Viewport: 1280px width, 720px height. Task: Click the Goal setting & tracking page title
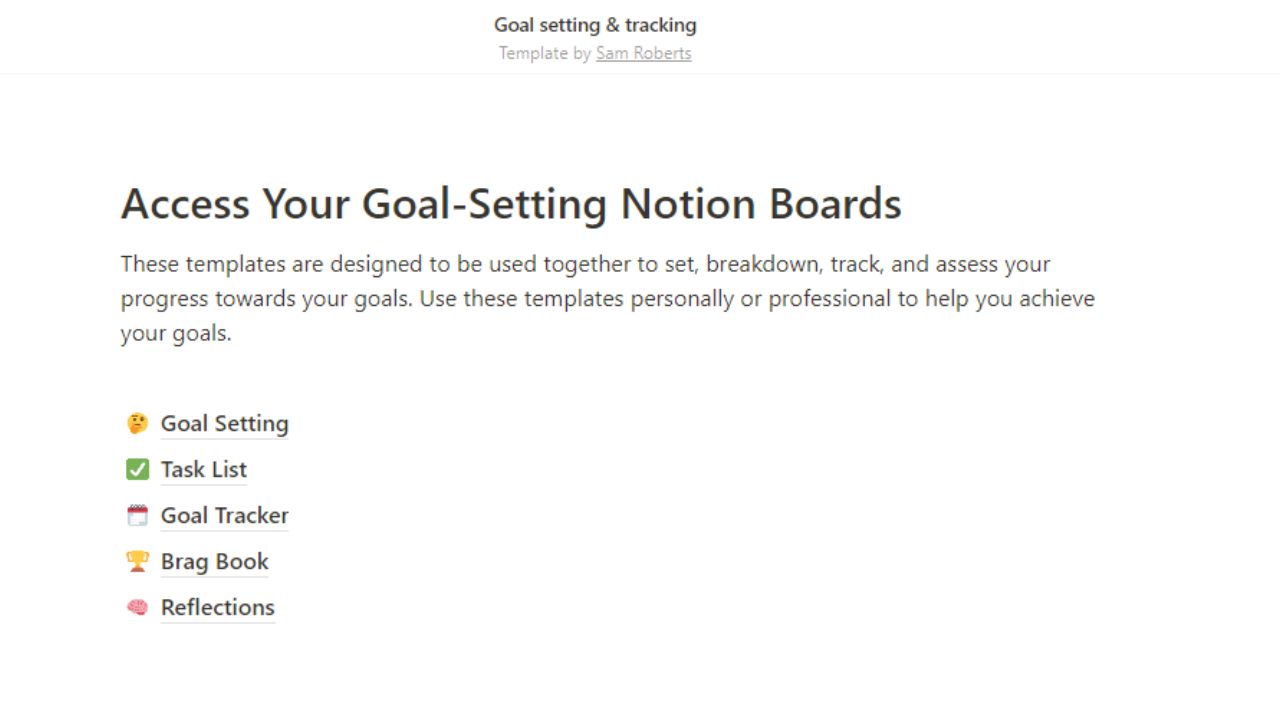coord(595,24)
